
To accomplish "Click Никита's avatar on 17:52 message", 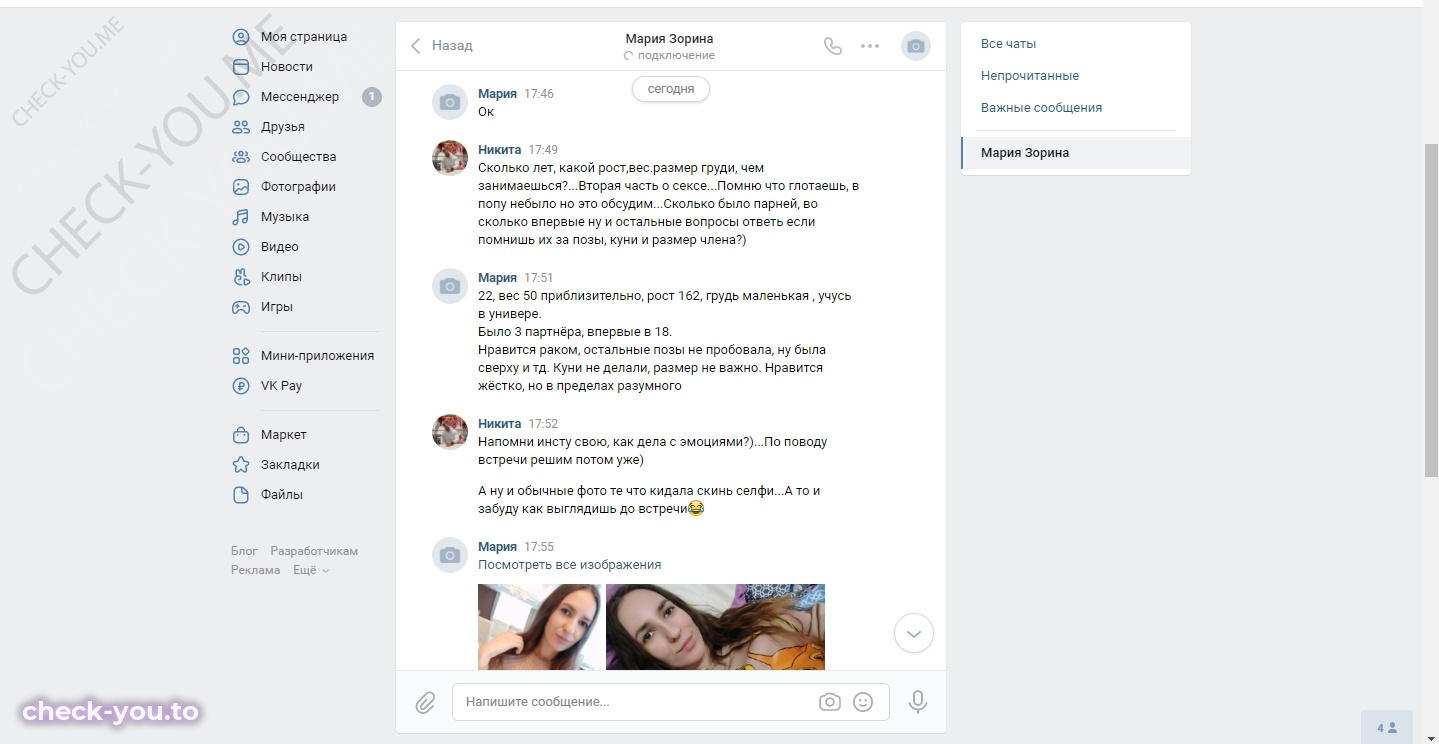I will click(x=450, y=432).
